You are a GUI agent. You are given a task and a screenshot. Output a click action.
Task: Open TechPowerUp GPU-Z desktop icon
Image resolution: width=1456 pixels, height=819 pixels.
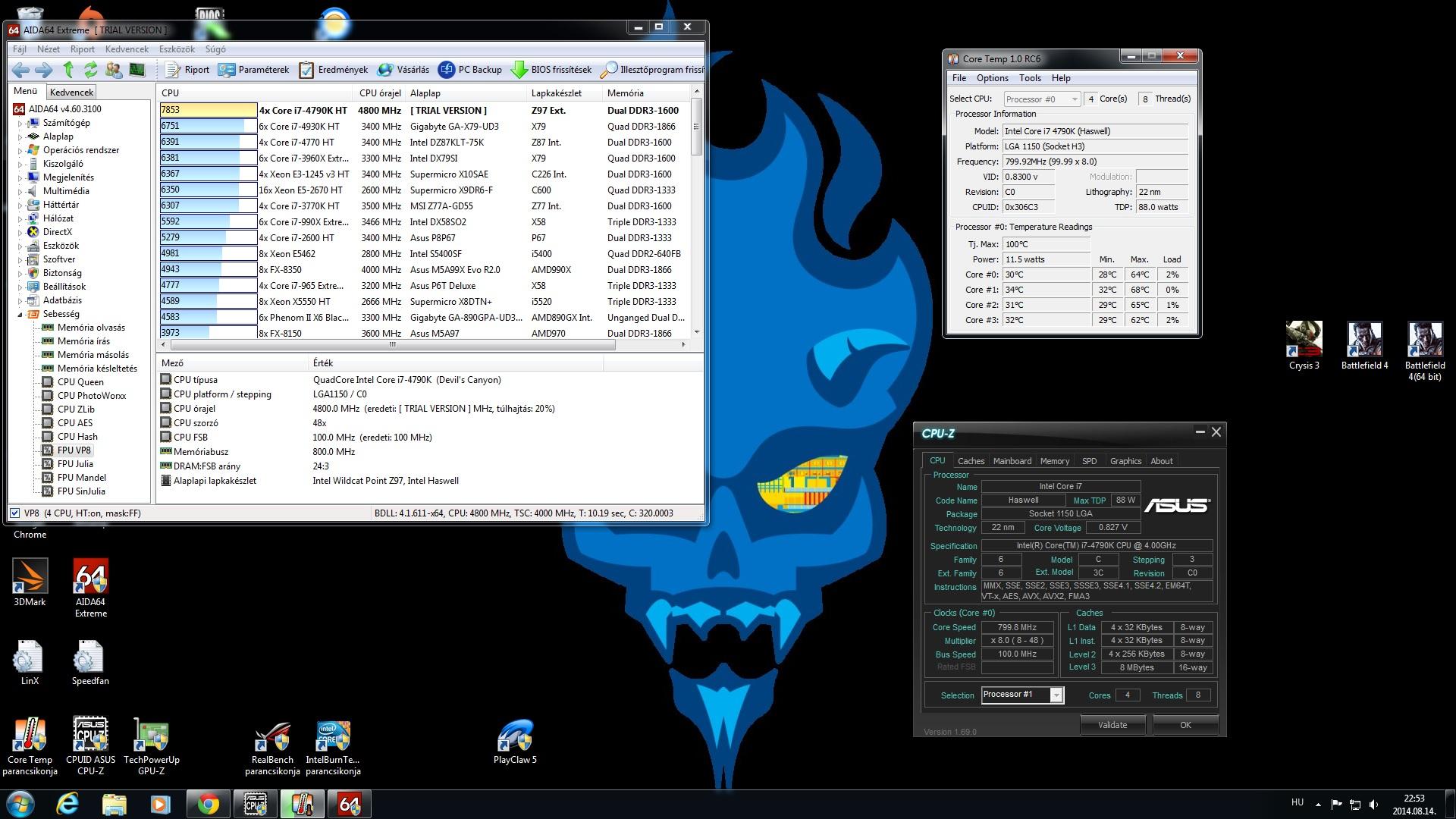tap(151, 746)
